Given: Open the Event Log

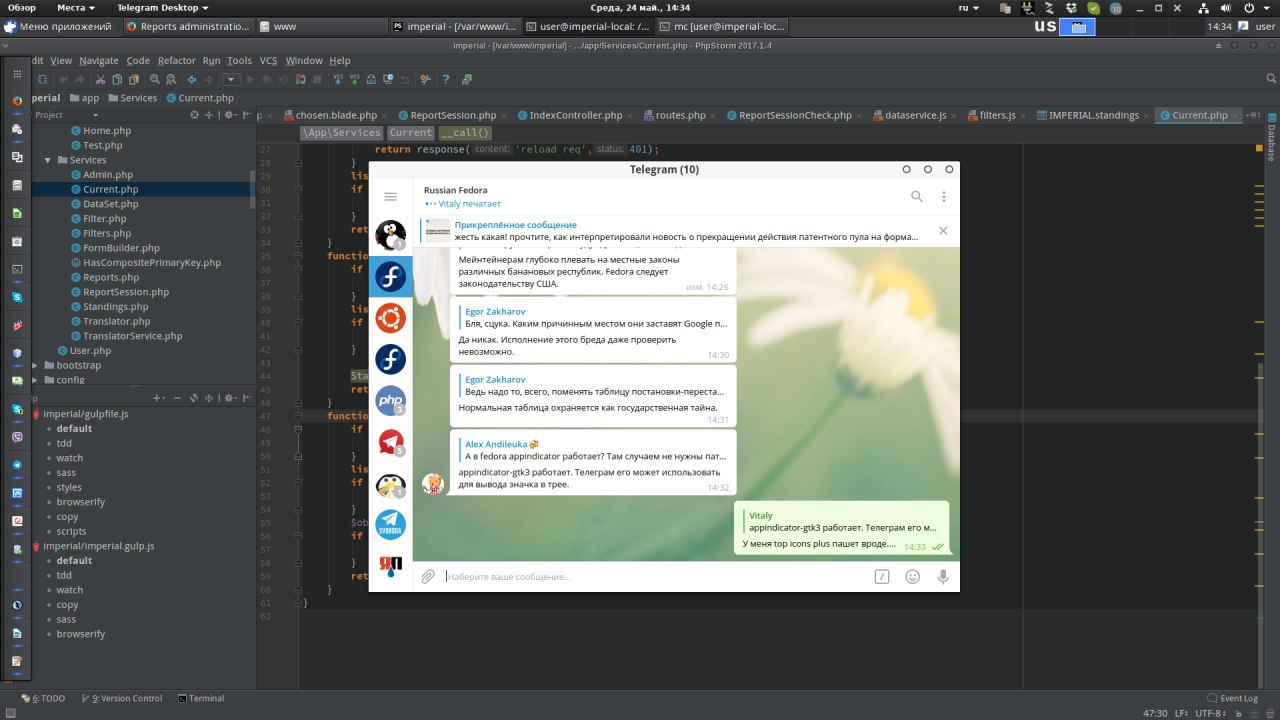Looking at the screenshot, I should [1232, 698].
